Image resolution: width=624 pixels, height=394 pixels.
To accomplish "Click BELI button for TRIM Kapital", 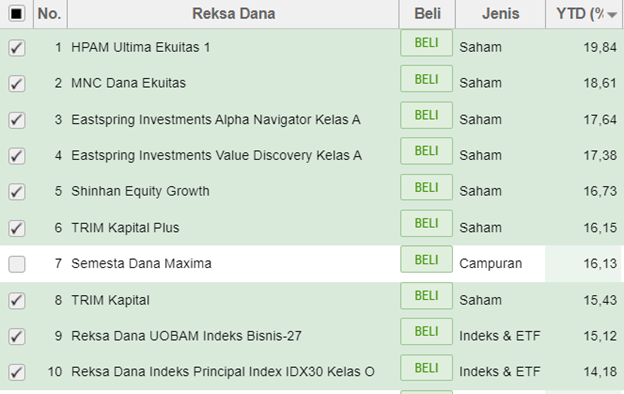I will [426, 296].
